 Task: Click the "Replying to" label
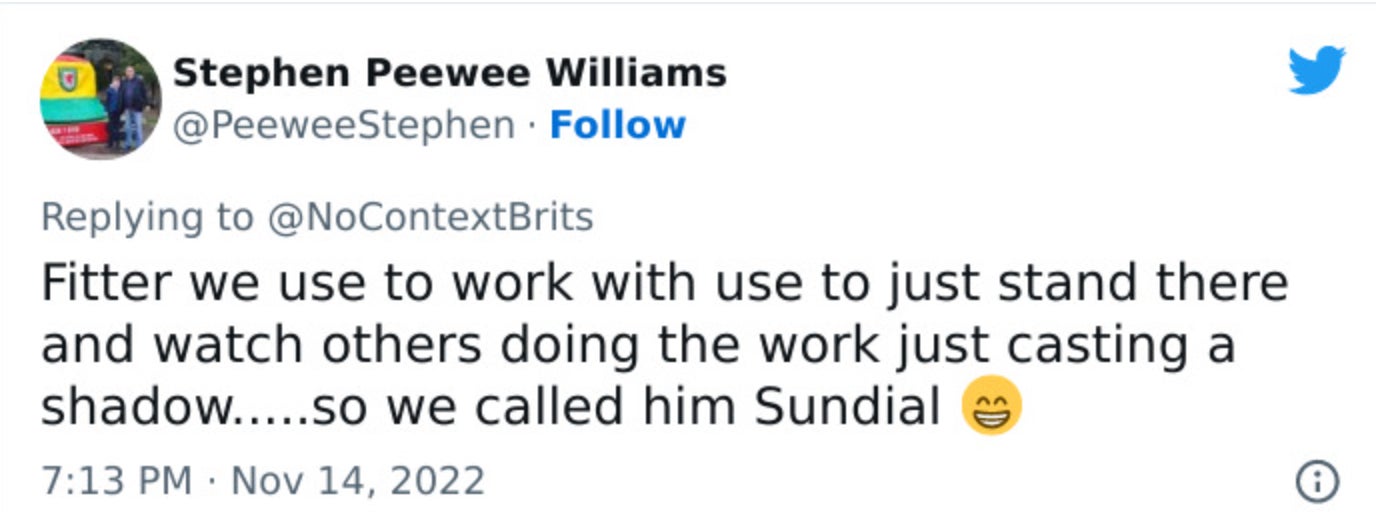tap(147, 217)
